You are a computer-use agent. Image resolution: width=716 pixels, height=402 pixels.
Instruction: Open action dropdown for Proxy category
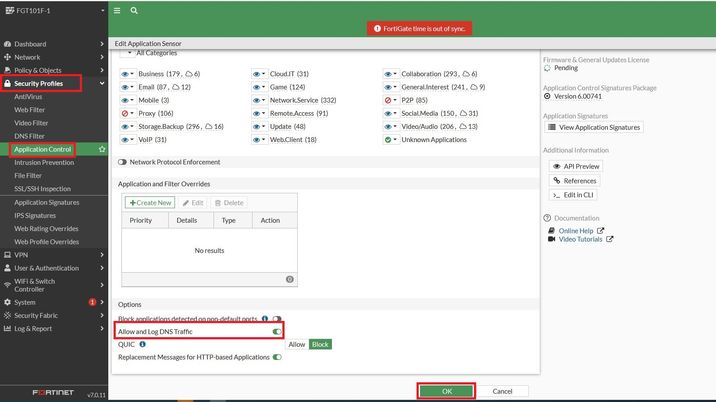pyautogui.click(x=127, y=113)
